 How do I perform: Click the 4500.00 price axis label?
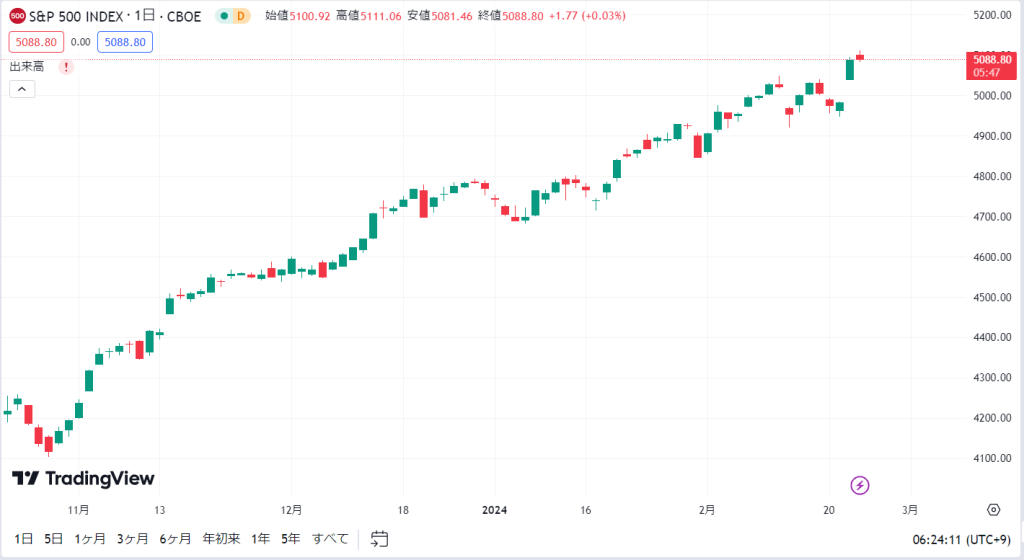992,297
